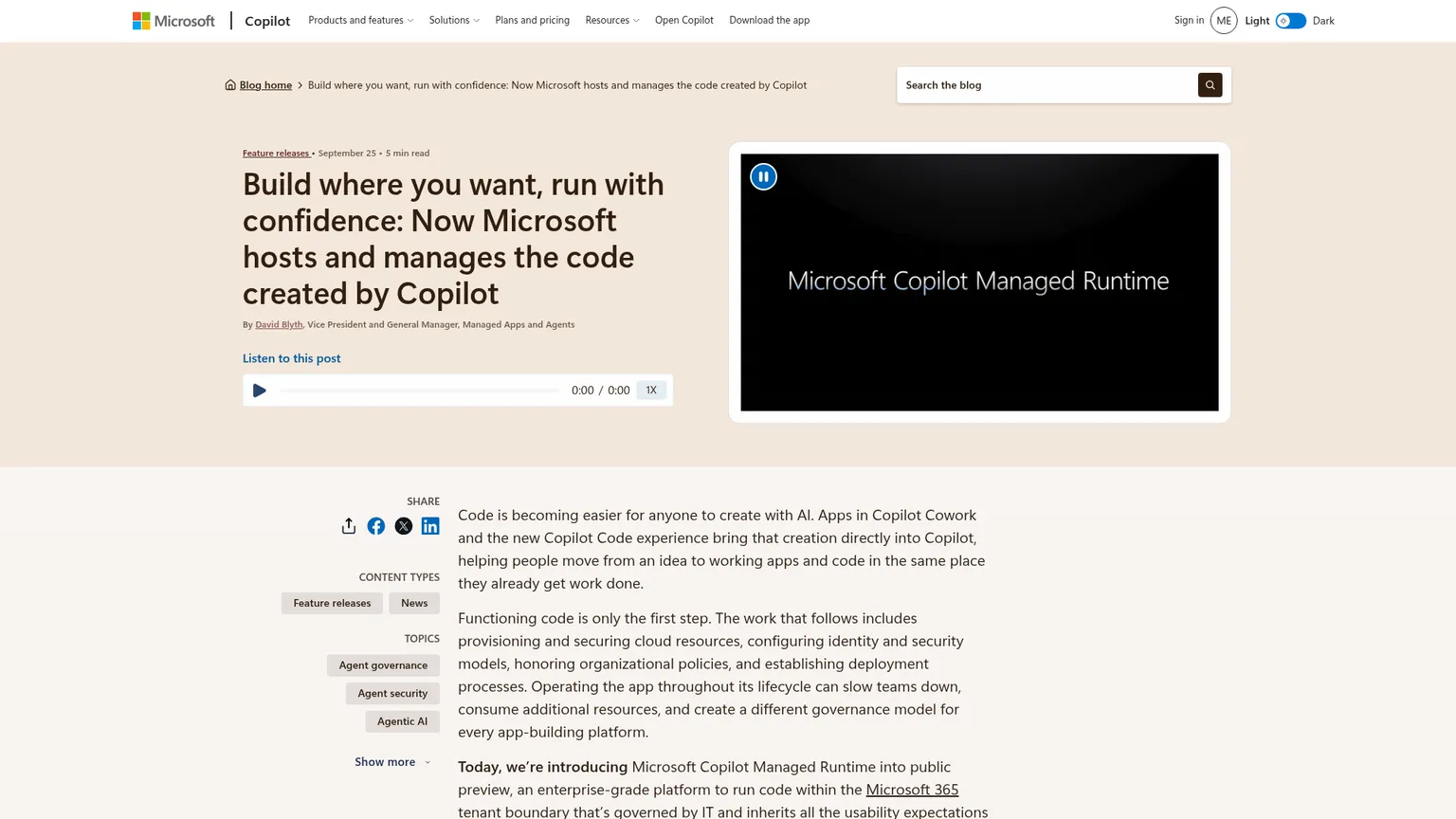This screenshot has height=819, width=1456.
Task: Expand Products and features menu
Action: [361, 21]
